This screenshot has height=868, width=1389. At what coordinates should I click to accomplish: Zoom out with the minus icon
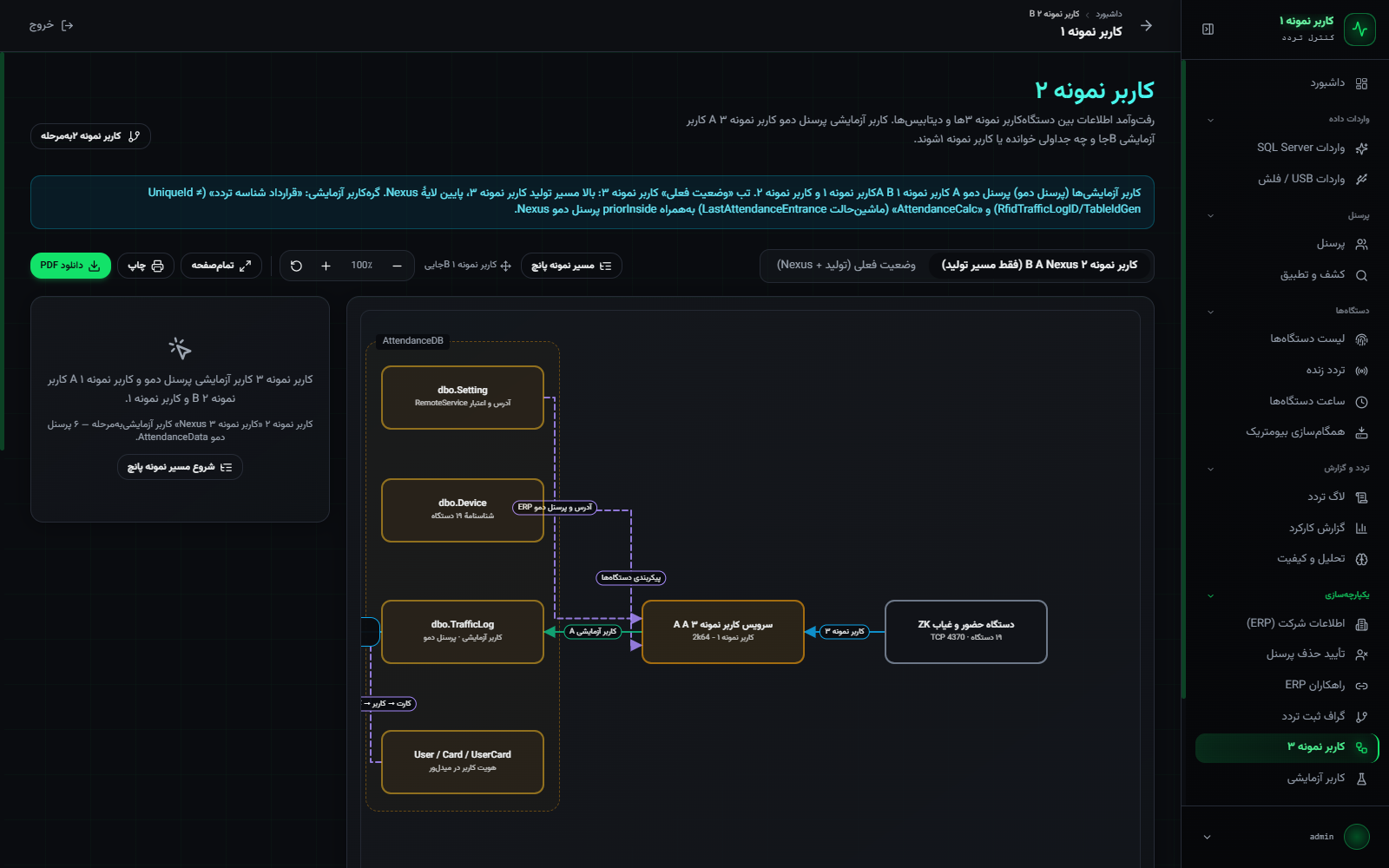click(x=397, y=266)
